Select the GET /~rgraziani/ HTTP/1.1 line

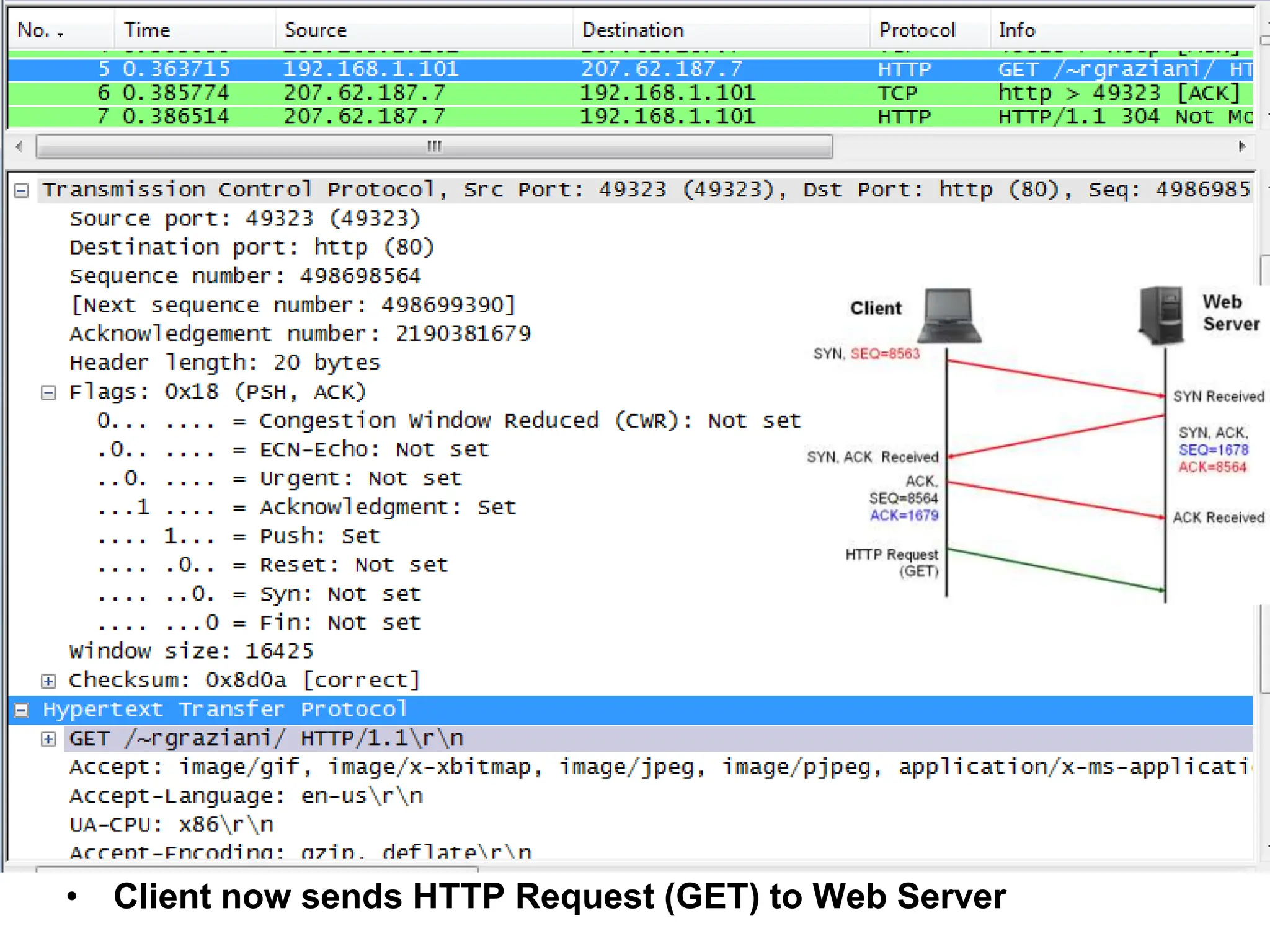(659, 739)
